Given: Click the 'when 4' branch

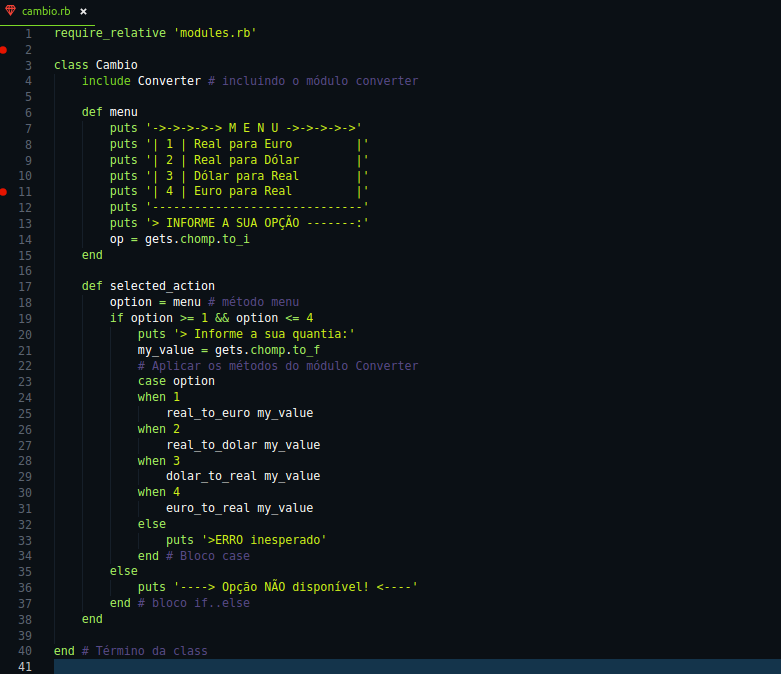Looking at the screenshot, I should click(x=159, y=492).
